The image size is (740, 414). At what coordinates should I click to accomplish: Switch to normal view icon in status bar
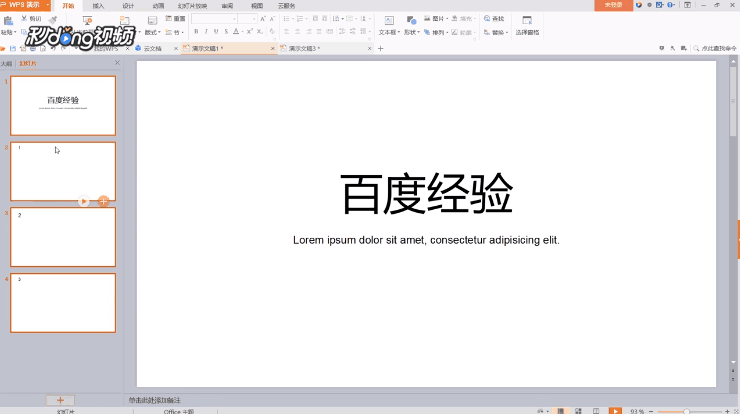coord(560,411)
